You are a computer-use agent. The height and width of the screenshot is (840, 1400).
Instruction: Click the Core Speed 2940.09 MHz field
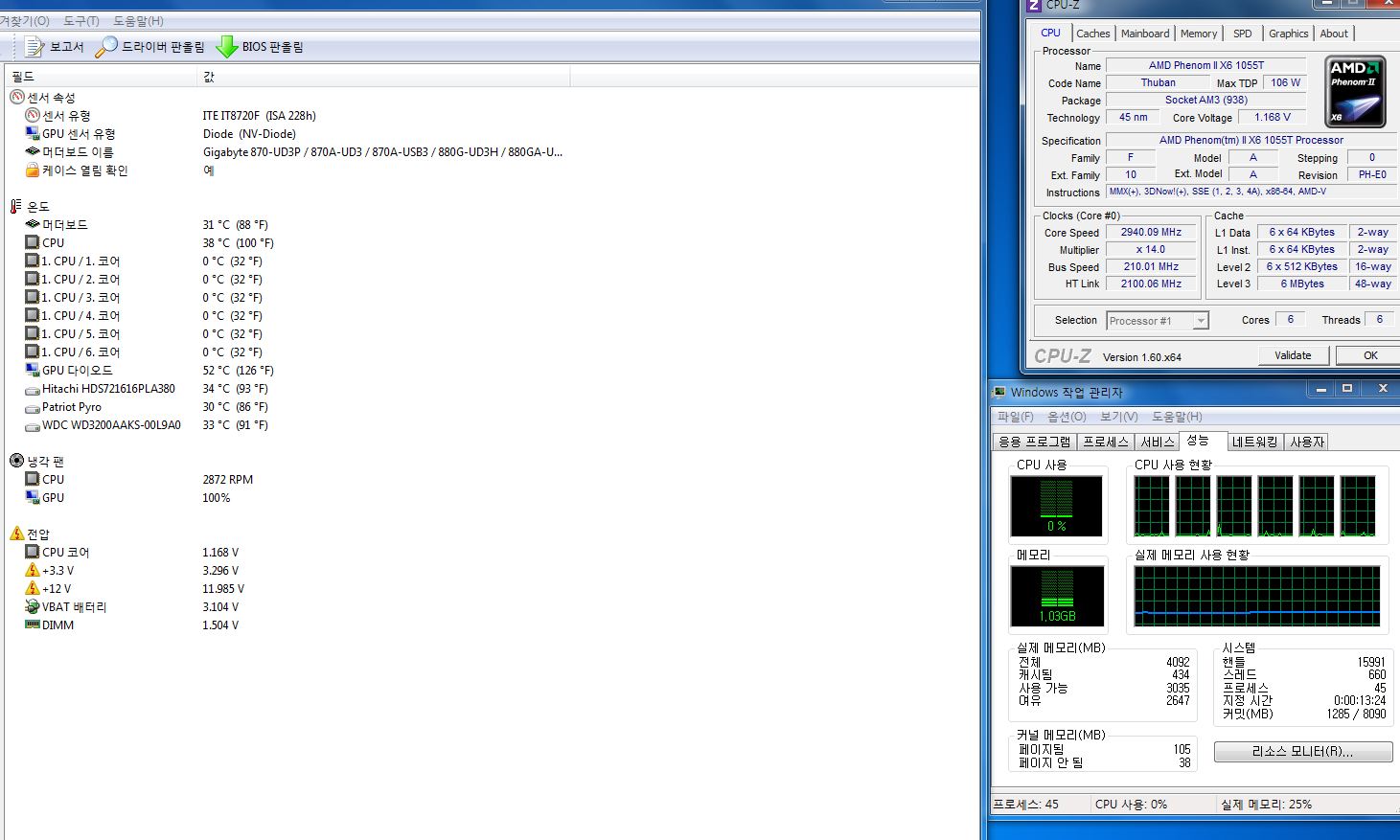[1151, 232]
